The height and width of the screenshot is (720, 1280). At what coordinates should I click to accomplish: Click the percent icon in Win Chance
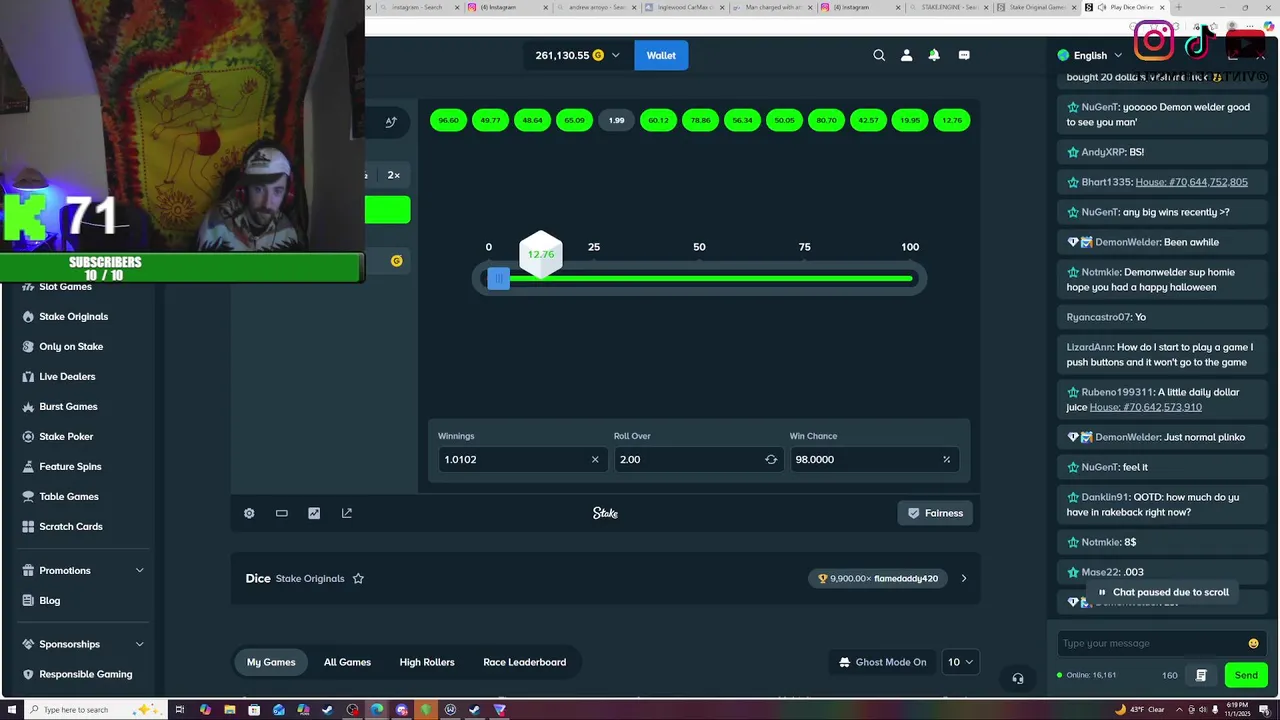pos(946,459)
